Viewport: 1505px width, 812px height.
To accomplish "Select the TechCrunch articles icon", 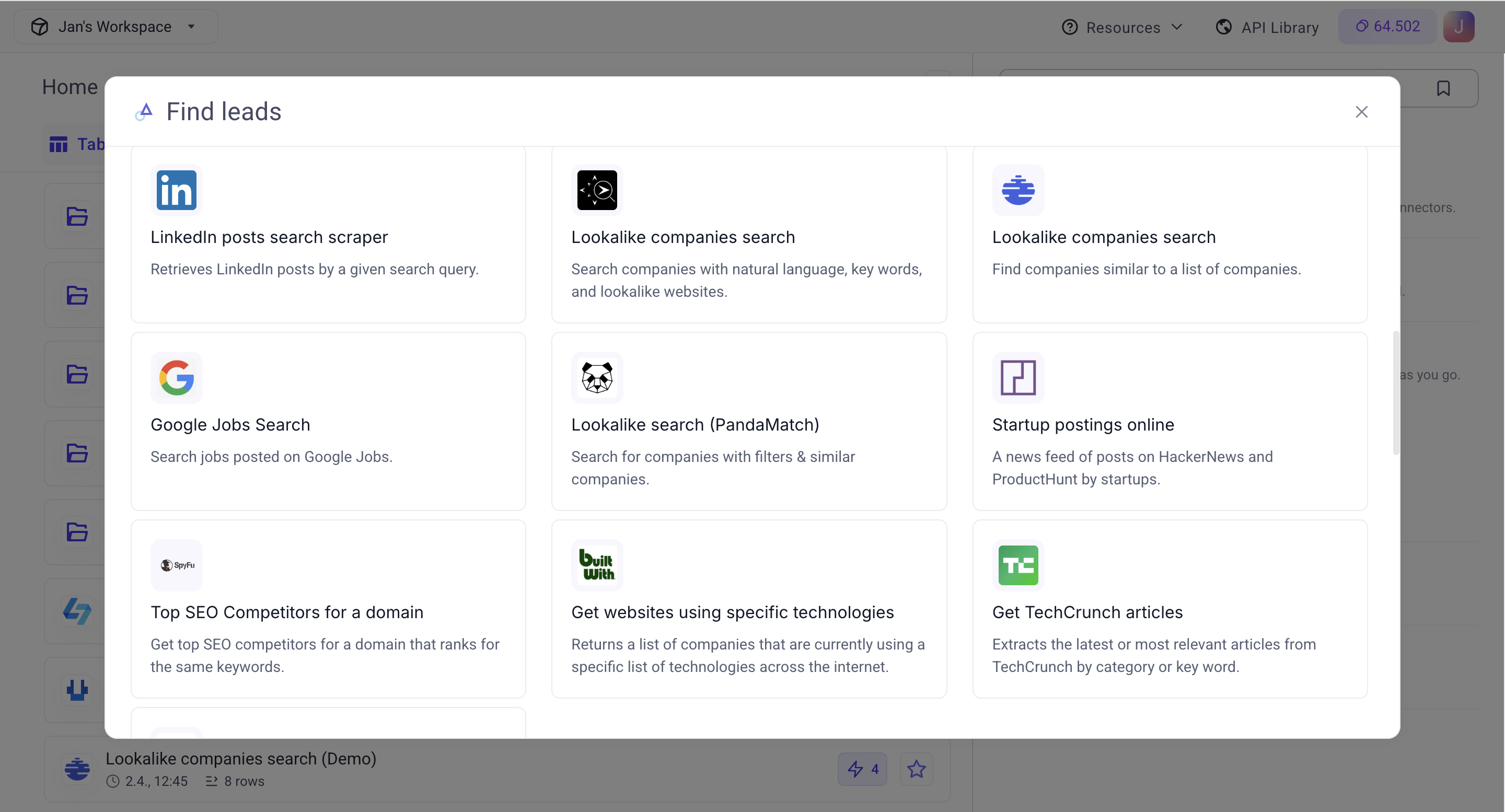I will click(x=1018, y=565).
